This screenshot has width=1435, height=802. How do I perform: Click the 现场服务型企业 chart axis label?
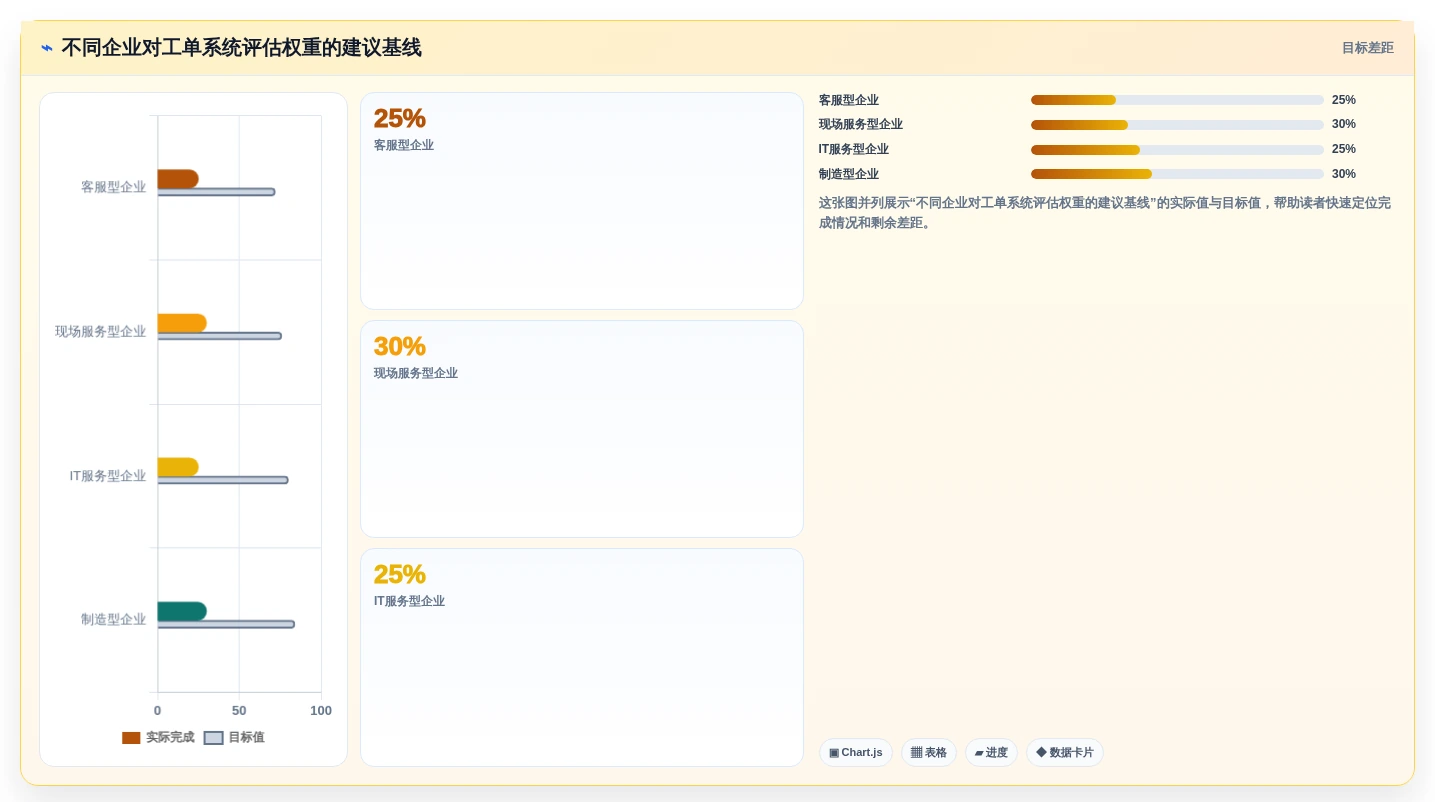[x=100, y=331]
